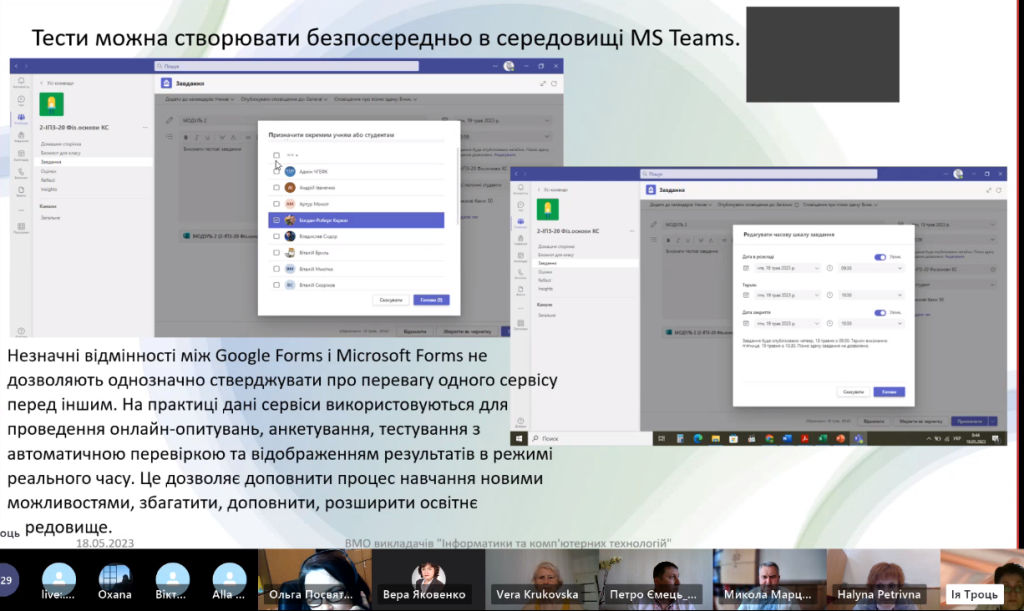The height and width of the screenshot is (611, 1024).
Task: Tick the checkbox for Адмін ЧГЕФК
Action: tap(276, 172)
